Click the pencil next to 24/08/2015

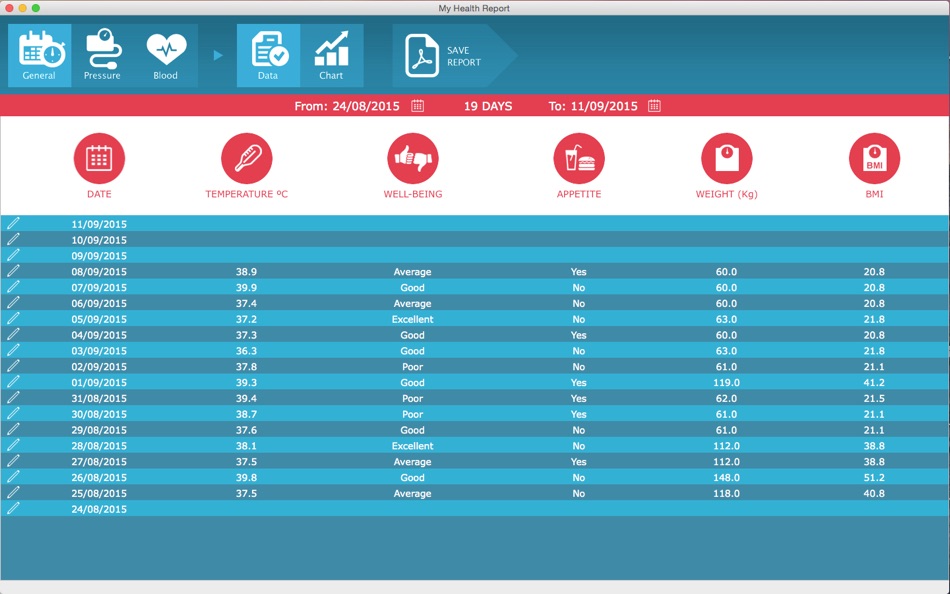pos(13,509)
